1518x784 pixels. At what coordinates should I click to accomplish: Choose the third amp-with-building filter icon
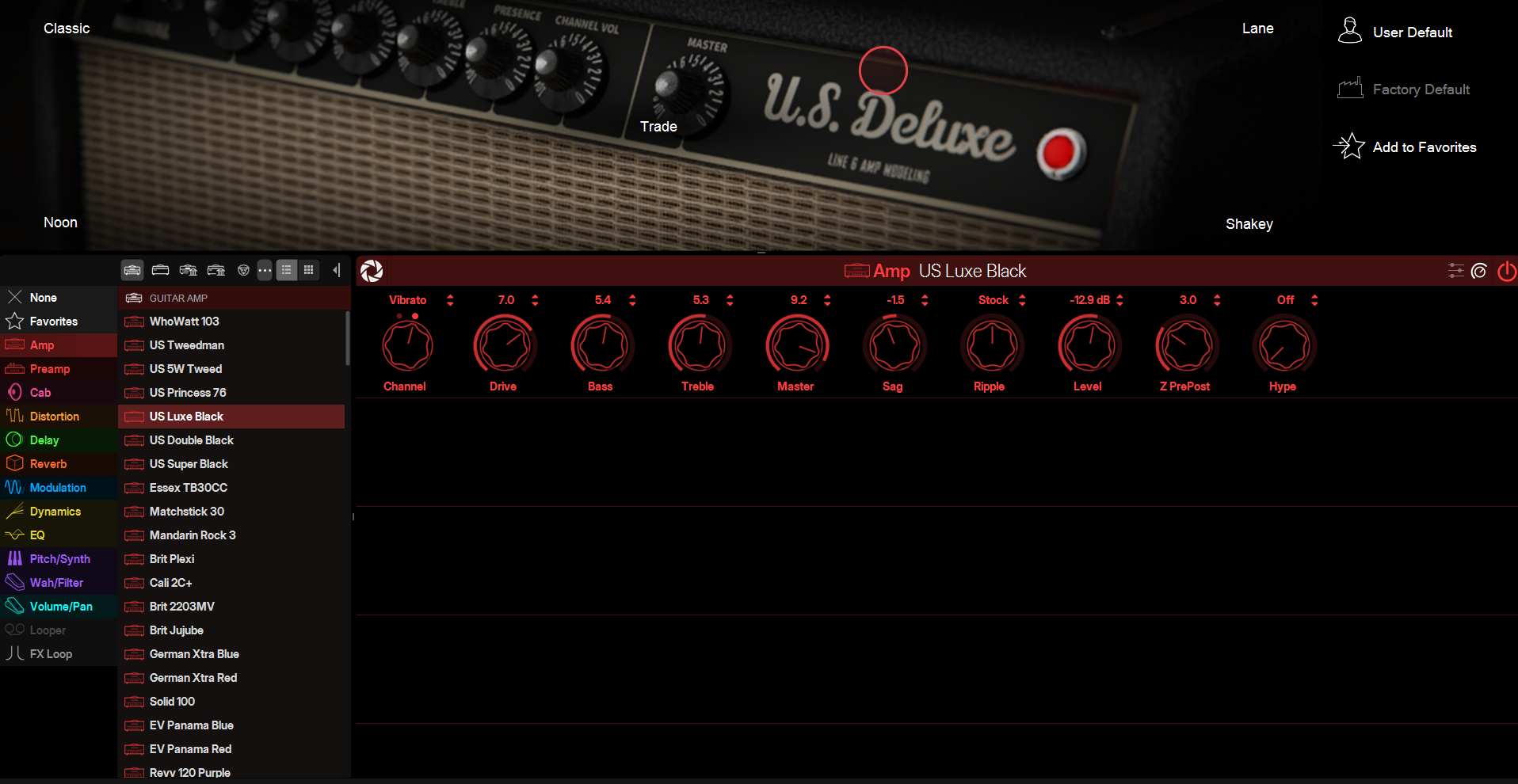pyautogui.click(x=188, y=270)
